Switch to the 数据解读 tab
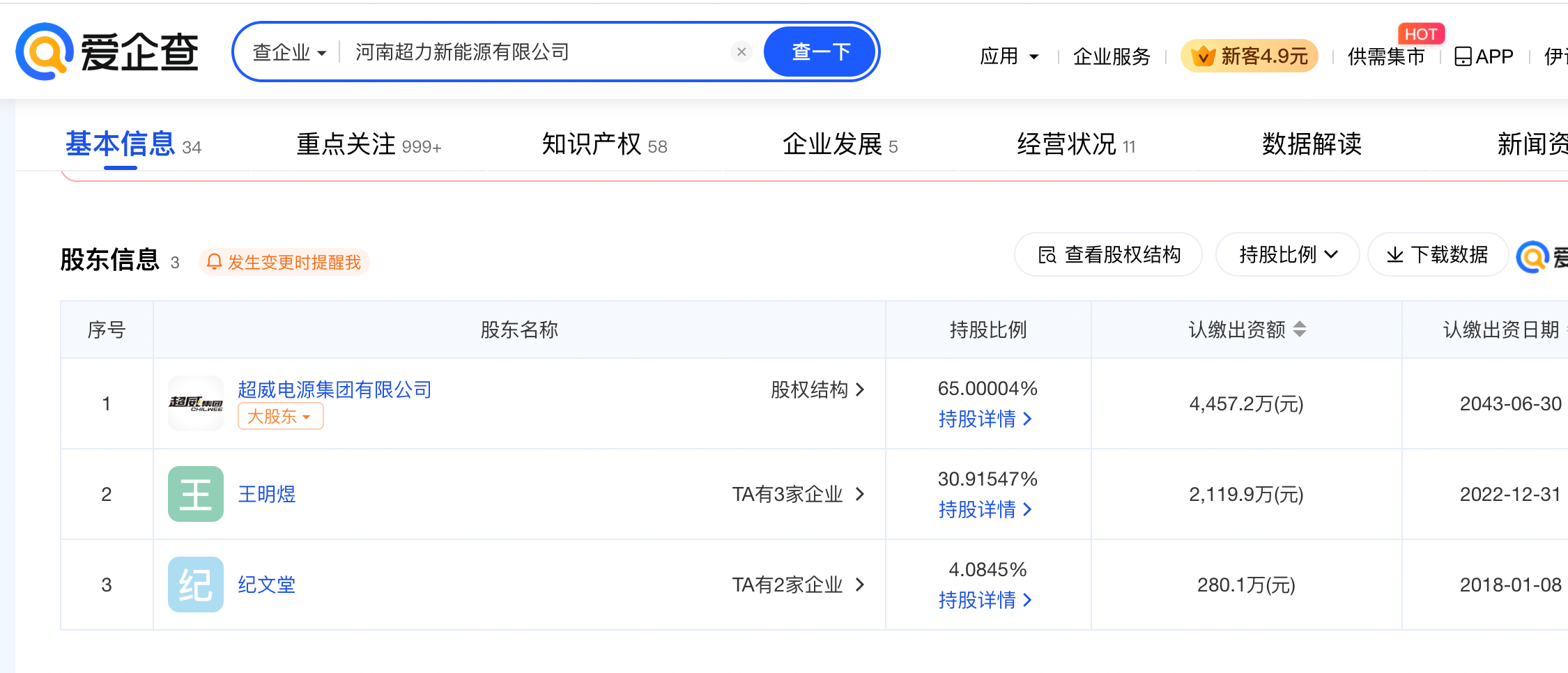The height and width of the screenshot is (673, 1568). coord(1312,144)
